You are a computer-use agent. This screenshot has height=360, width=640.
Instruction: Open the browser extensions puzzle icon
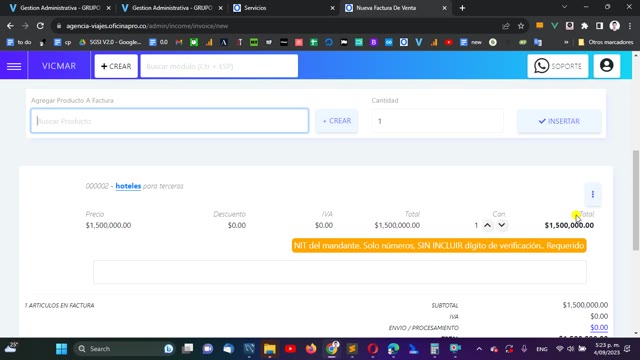click(x=584, y=26)
